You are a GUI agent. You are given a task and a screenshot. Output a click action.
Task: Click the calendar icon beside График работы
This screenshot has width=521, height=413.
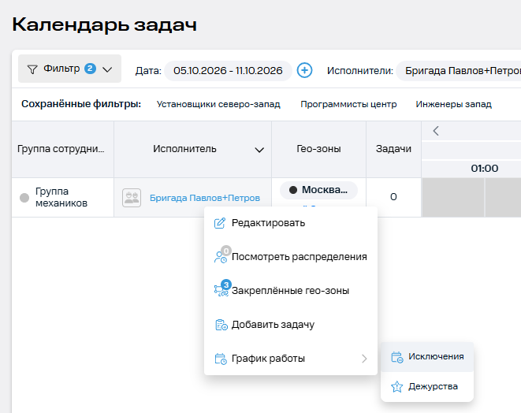[221, 359]
